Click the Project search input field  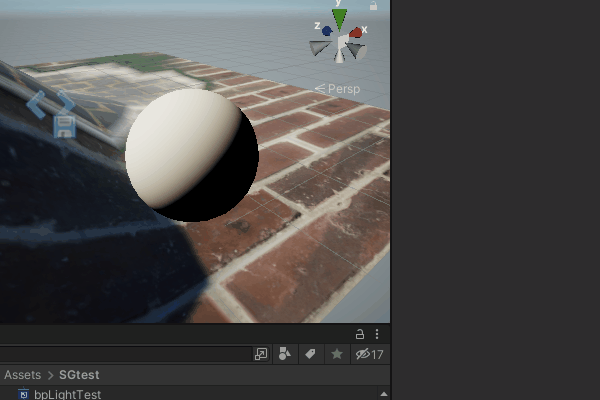[x=126, y=354]
